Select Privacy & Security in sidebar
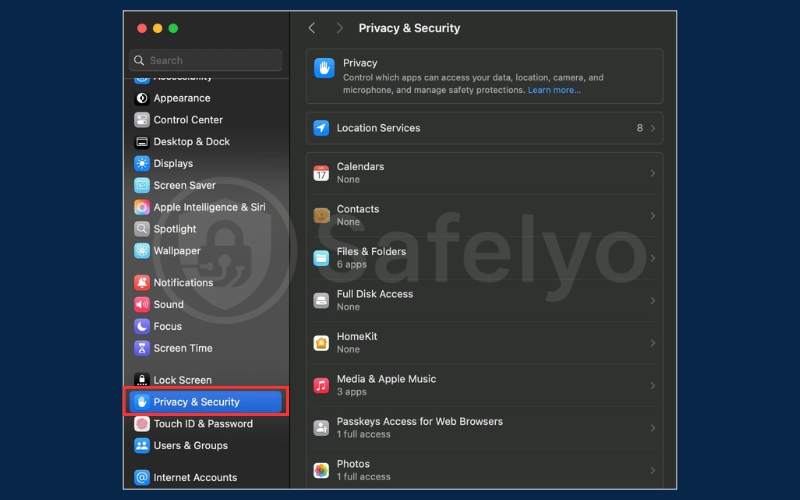The height and width of the screenshot is (500, 800). click(x=206, y=402)
